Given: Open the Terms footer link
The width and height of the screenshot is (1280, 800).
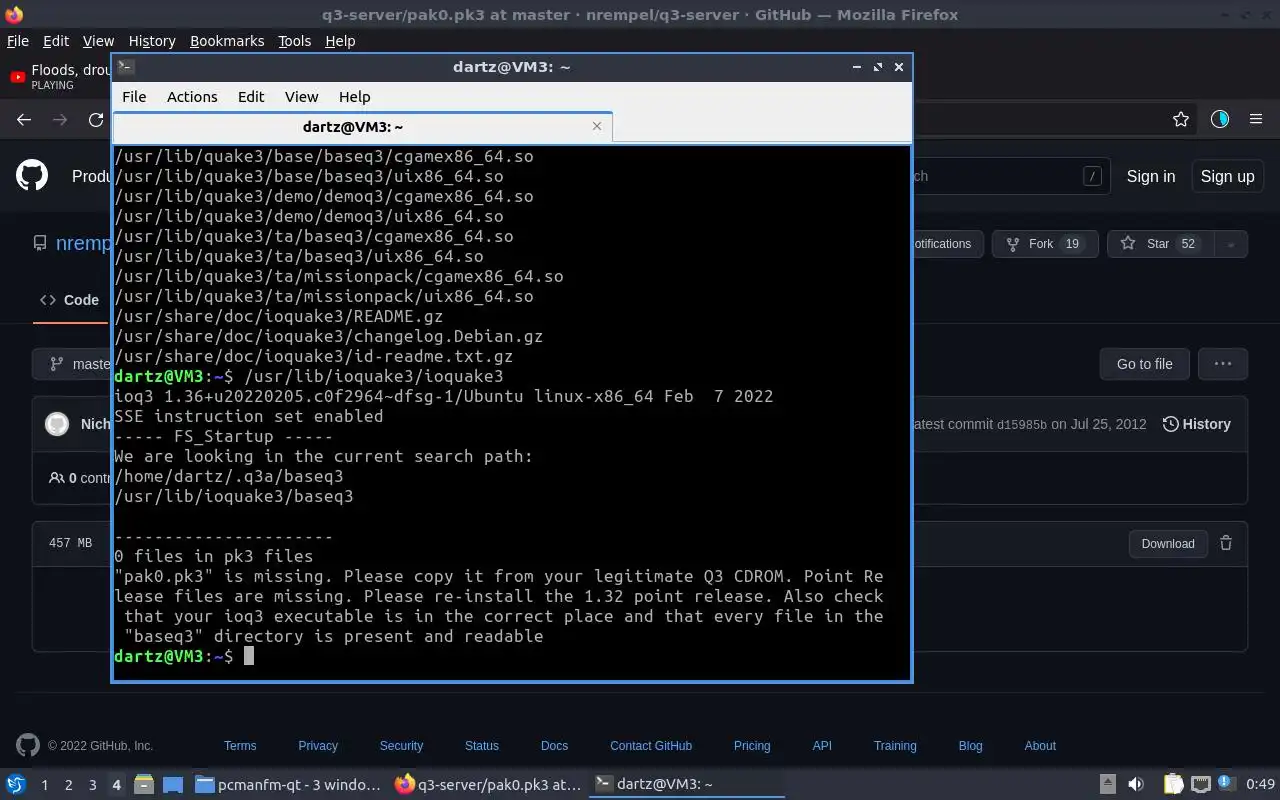Looking at the screenshot, I should pyautogui.click(x=240, y=746).
